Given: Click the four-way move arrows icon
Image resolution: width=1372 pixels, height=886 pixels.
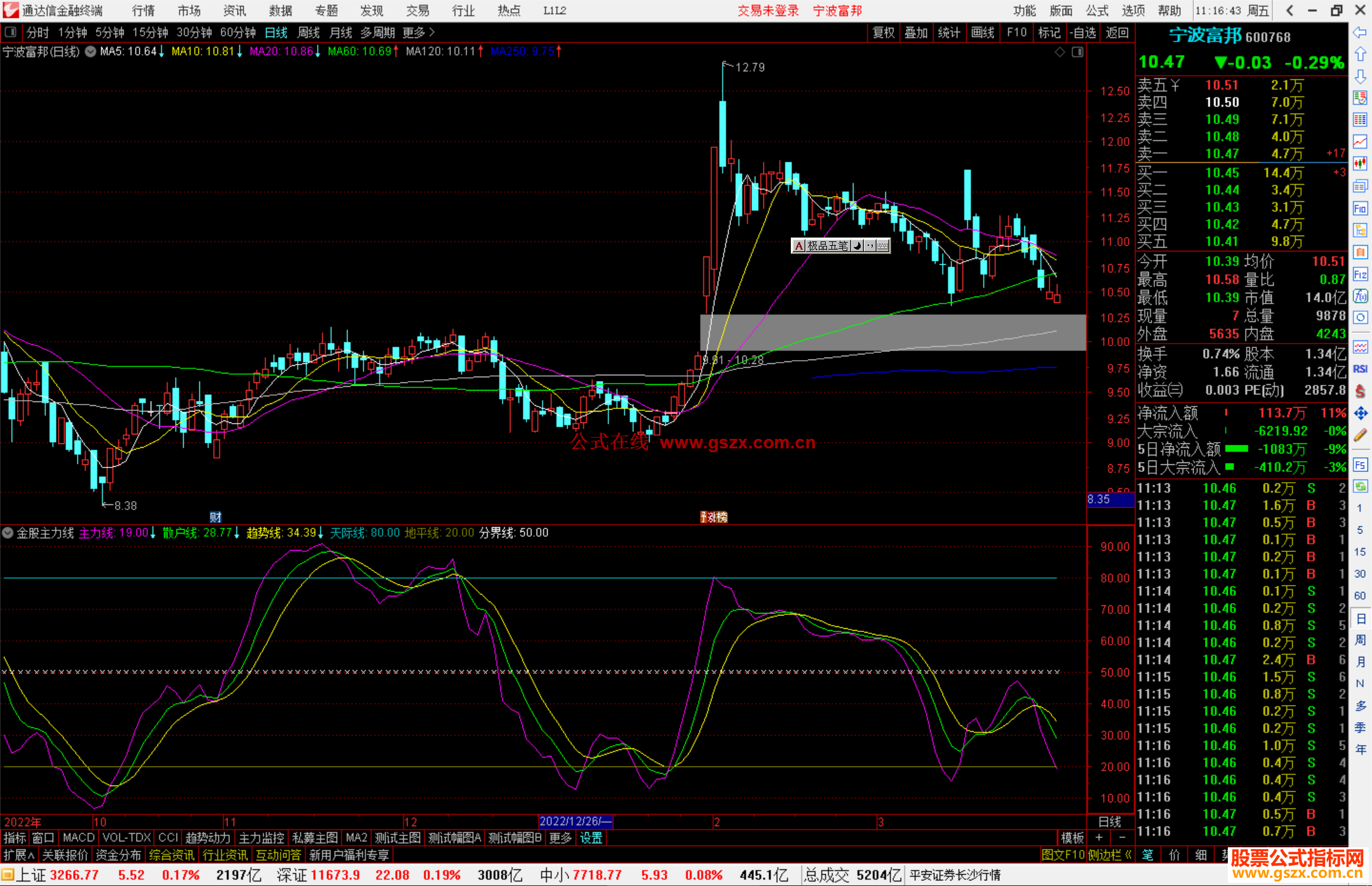Looking at the screenshot, I should (1360, 413).
